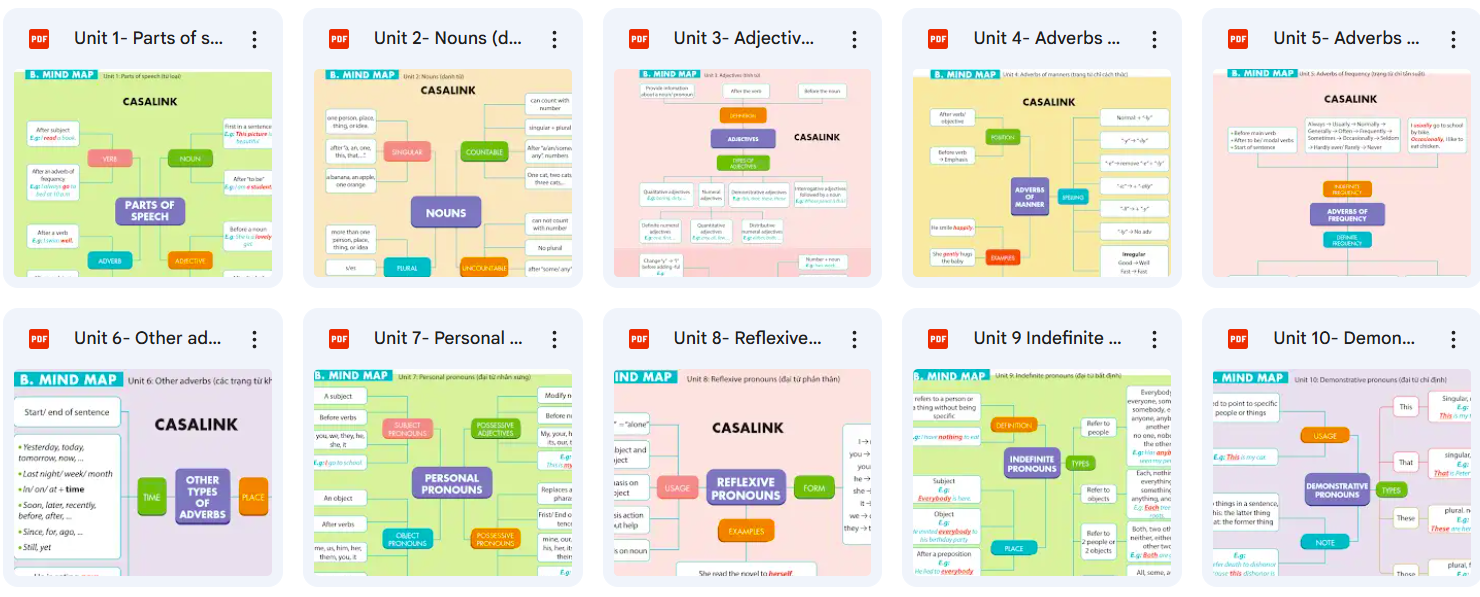Click the Unit 10 Demonstrative file title
Screen dimensions: 1480x597
(1344, 339)
